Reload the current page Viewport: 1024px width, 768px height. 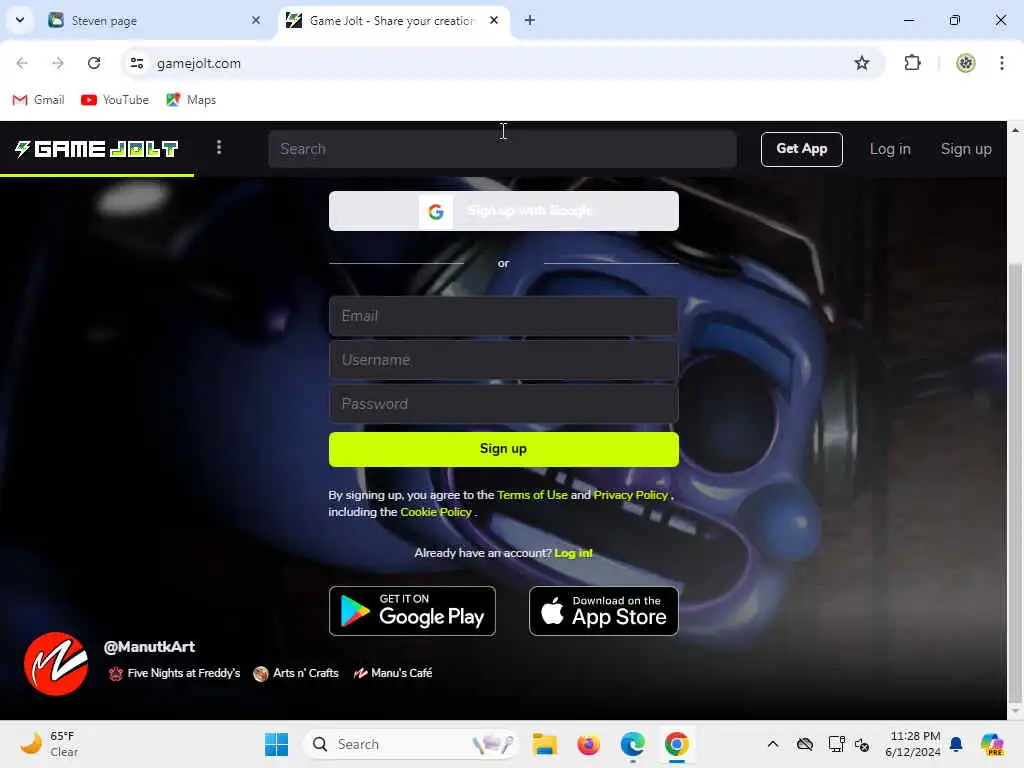(x=94, y=63)
